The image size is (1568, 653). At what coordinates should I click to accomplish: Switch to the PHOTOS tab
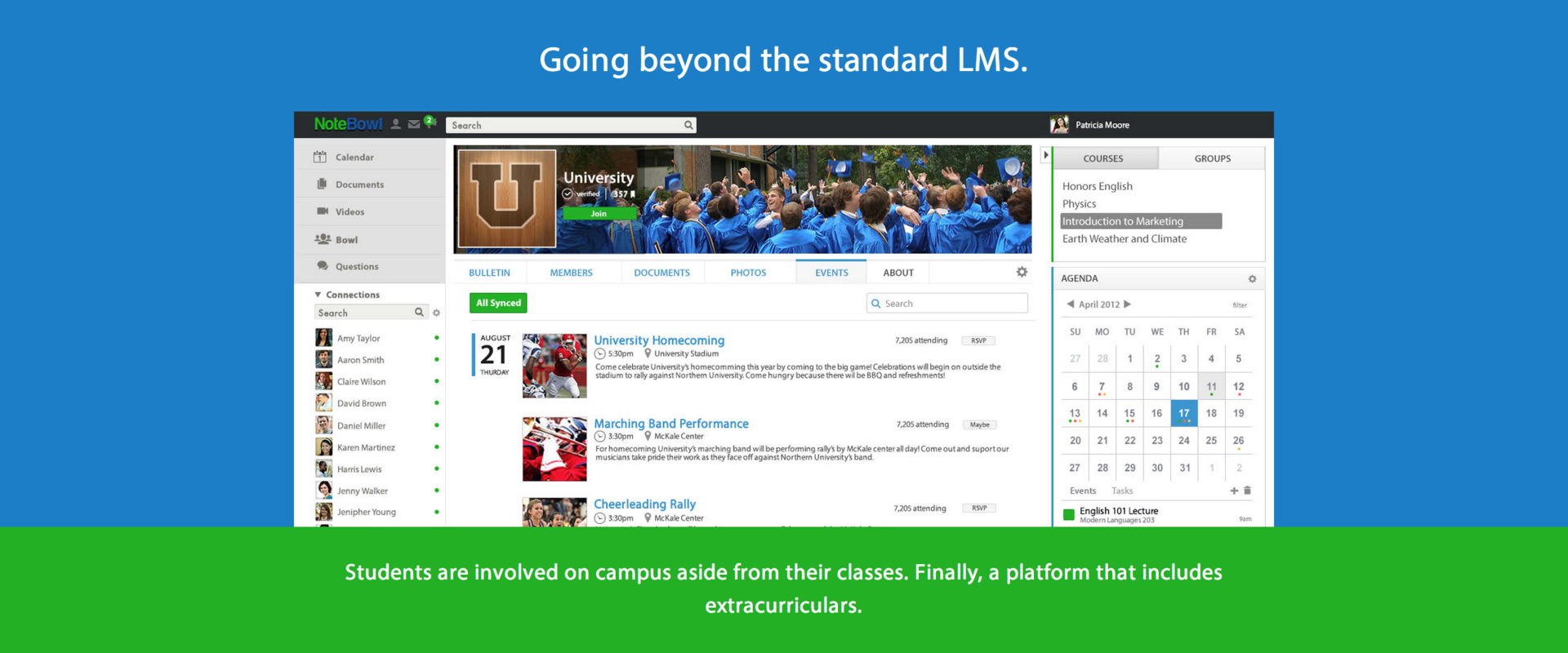[748, 273]
